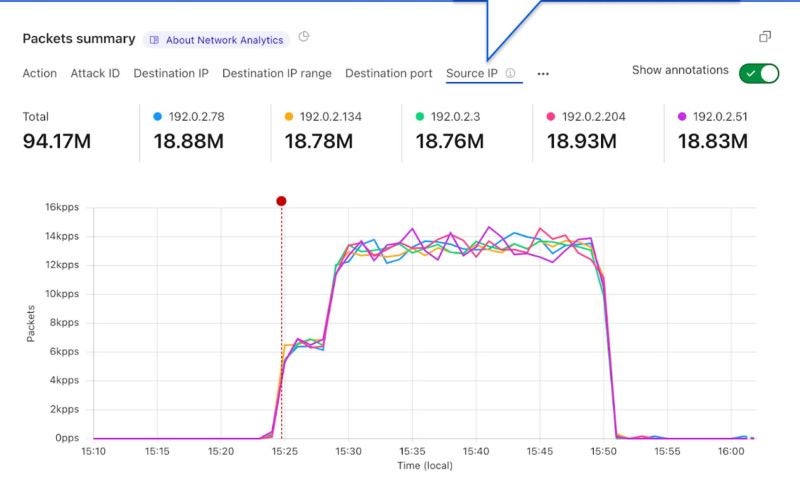The image size is (800, 485).
Task: Click the red annotation marker on chart
Action: click(281, 201)
